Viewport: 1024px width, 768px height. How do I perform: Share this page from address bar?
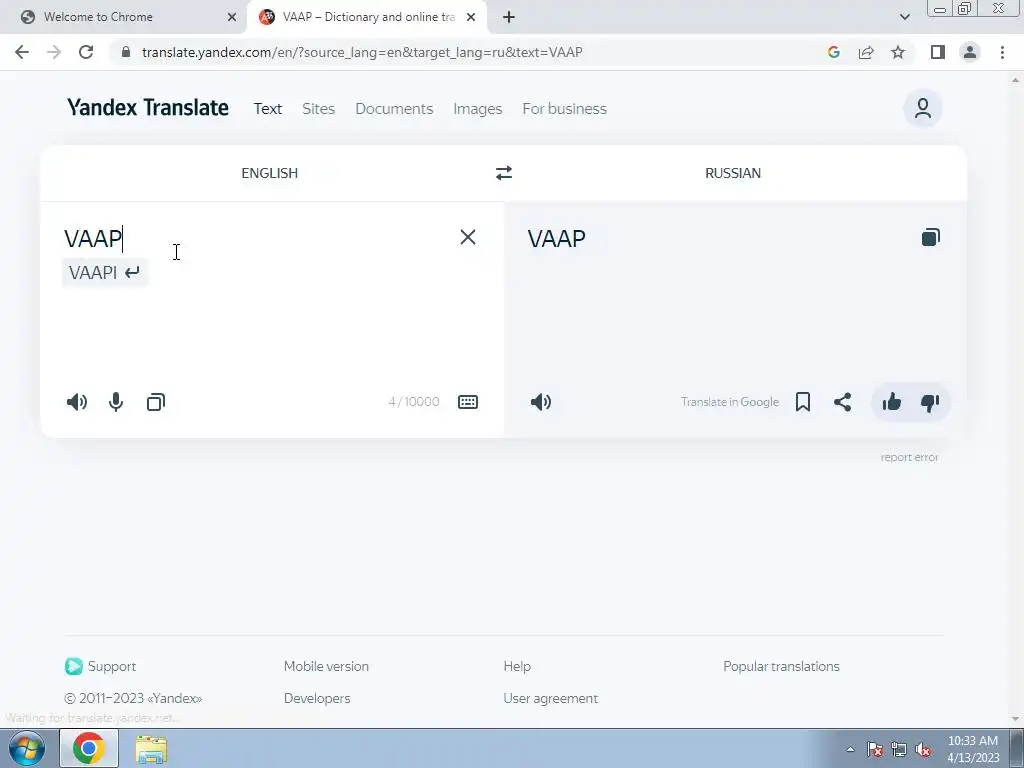click(866, 52)
